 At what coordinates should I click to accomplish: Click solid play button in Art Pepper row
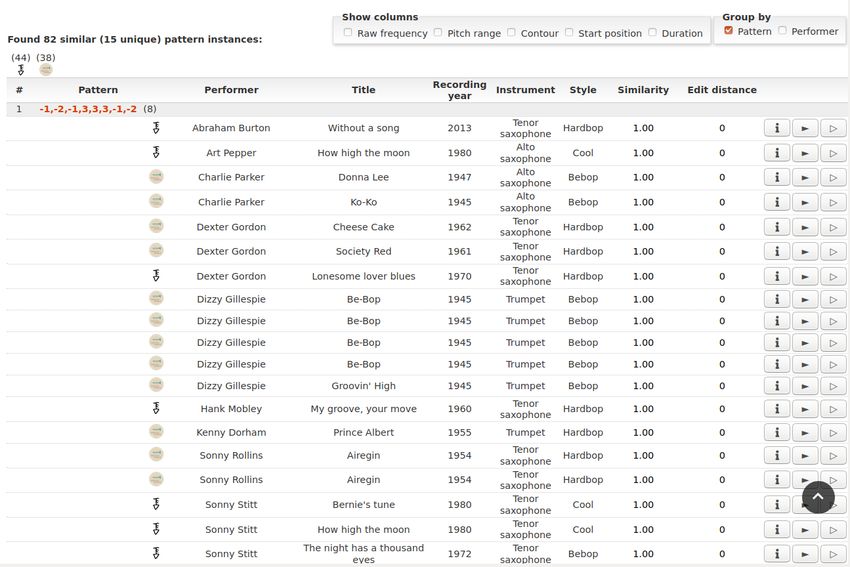pyautogui.click(x=805, y=153)
